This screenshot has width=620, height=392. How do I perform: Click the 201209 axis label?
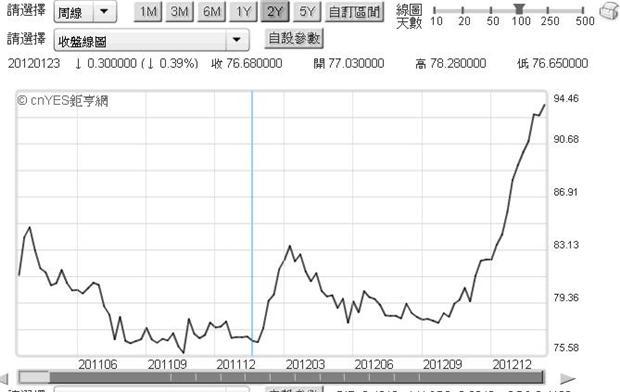click(x=442, y=364)
